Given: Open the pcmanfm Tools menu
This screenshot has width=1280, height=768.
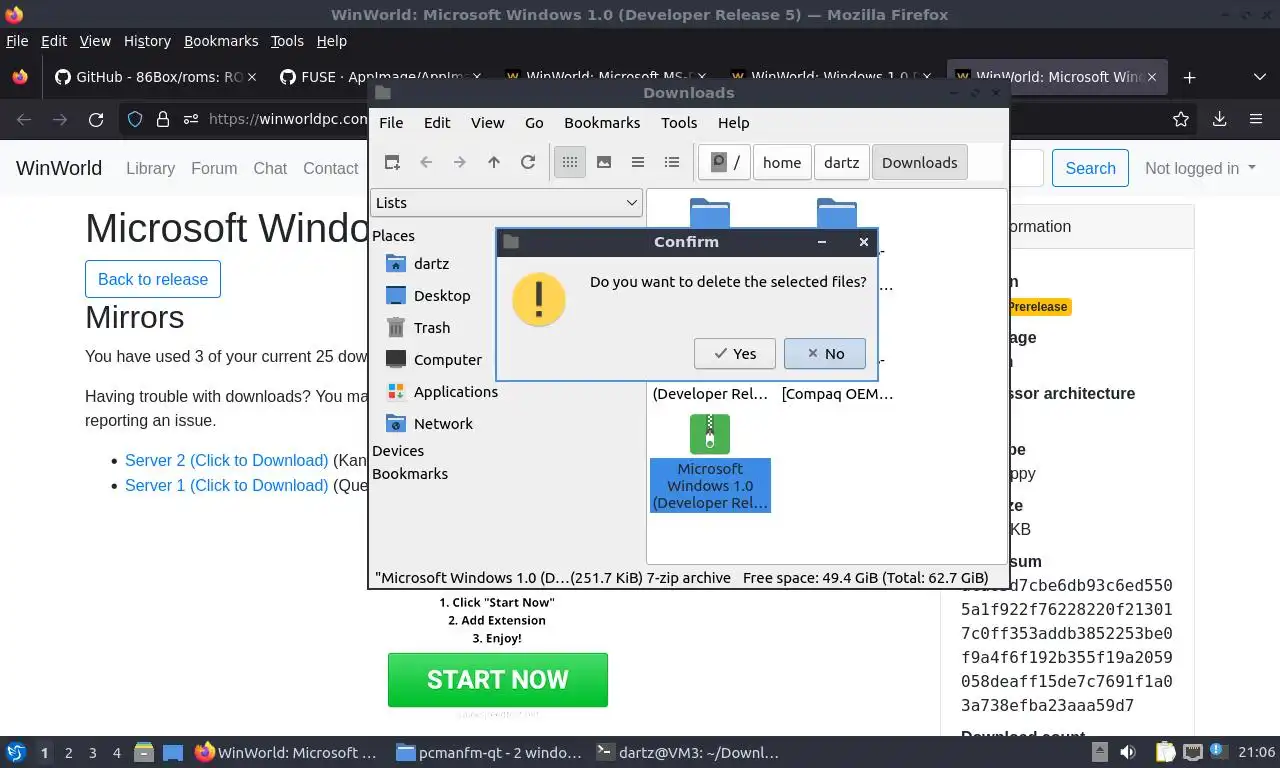Looking at the screenshot, I should [679, 122].
